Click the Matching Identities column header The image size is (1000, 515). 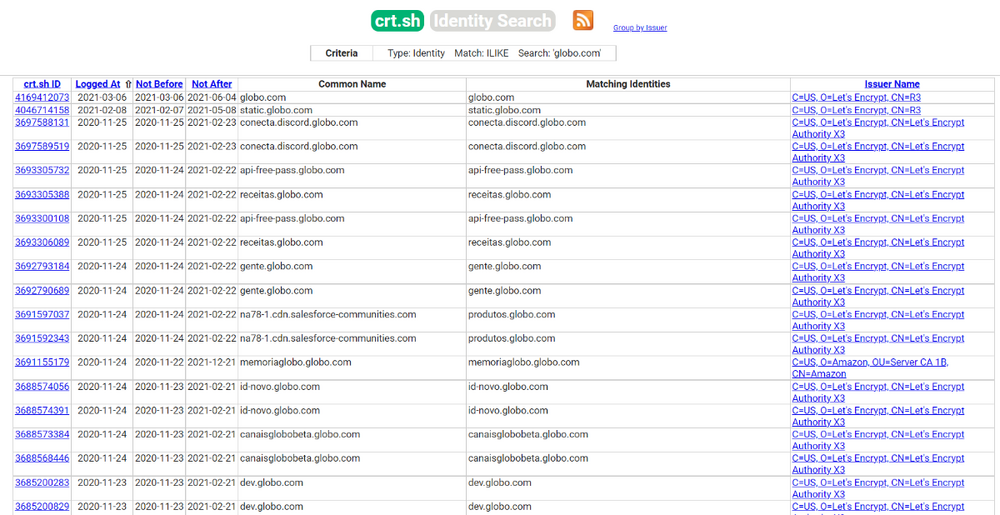(628, 84)
